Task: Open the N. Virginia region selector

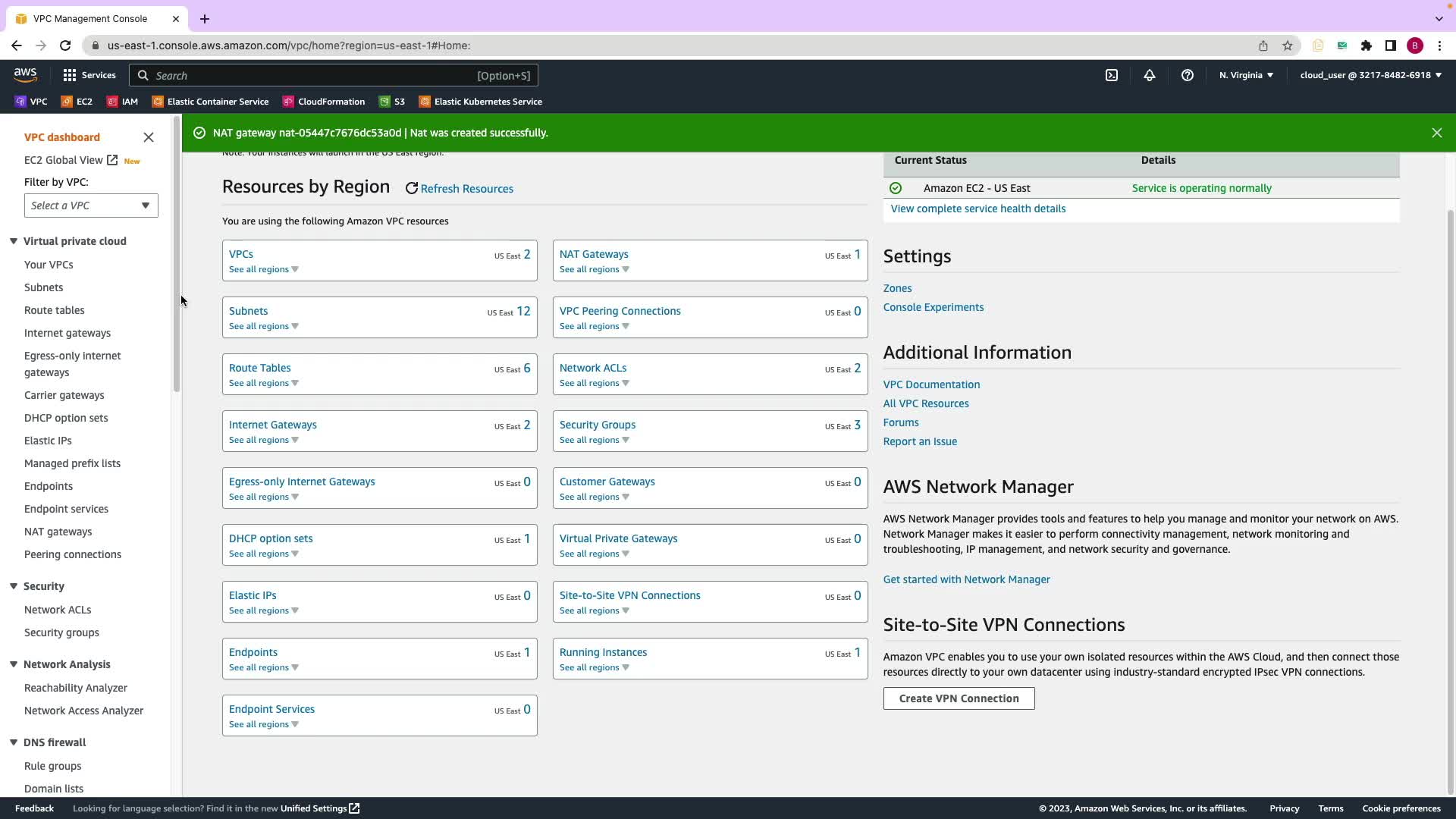Action: coord(1246,75)
